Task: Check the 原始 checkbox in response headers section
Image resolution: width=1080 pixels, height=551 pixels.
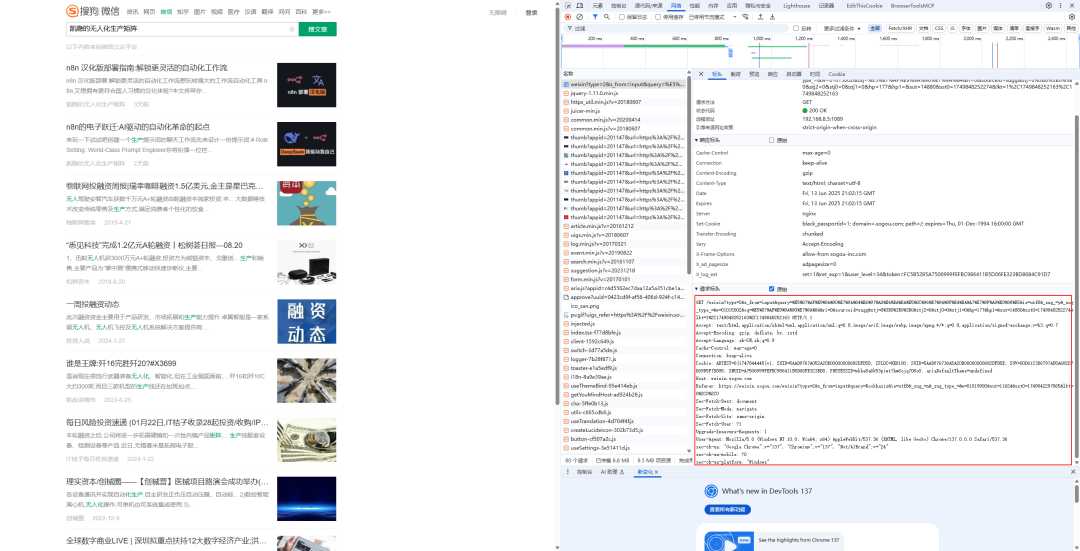Action: pos(771,140)
